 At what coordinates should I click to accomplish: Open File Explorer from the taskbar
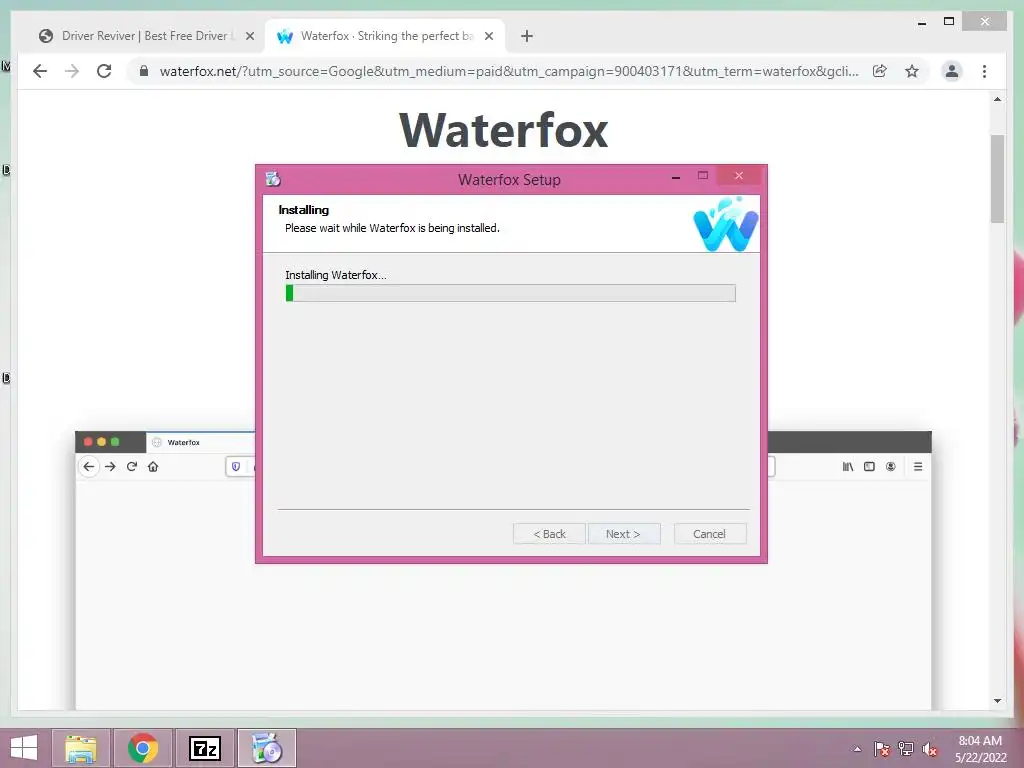81,748
